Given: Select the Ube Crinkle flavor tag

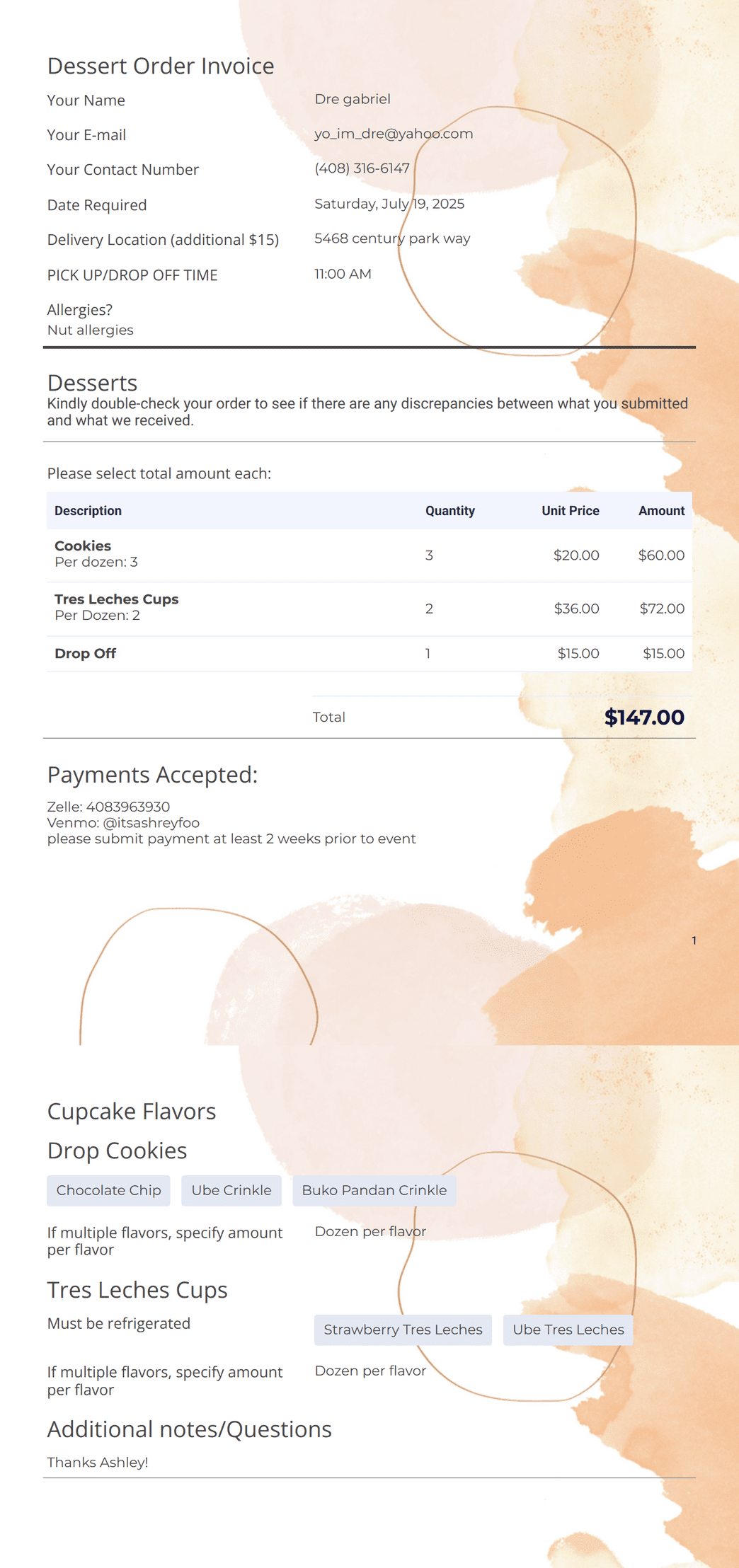Looking at the screenshot, I should coord(231,1190).
